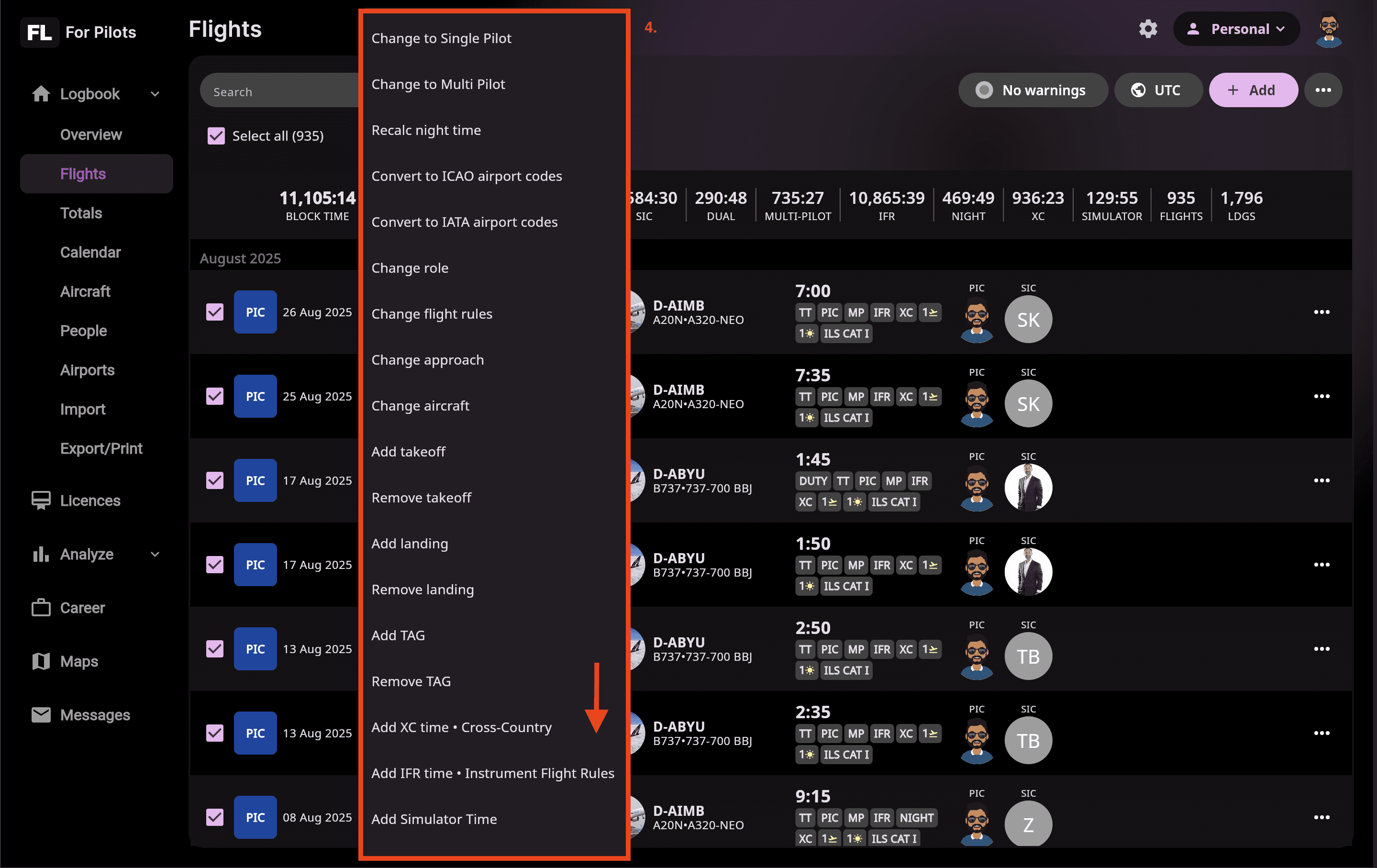Open the Maps icon in sidebar
This screenshot has height=868, width=1377.
pos(41,661)
